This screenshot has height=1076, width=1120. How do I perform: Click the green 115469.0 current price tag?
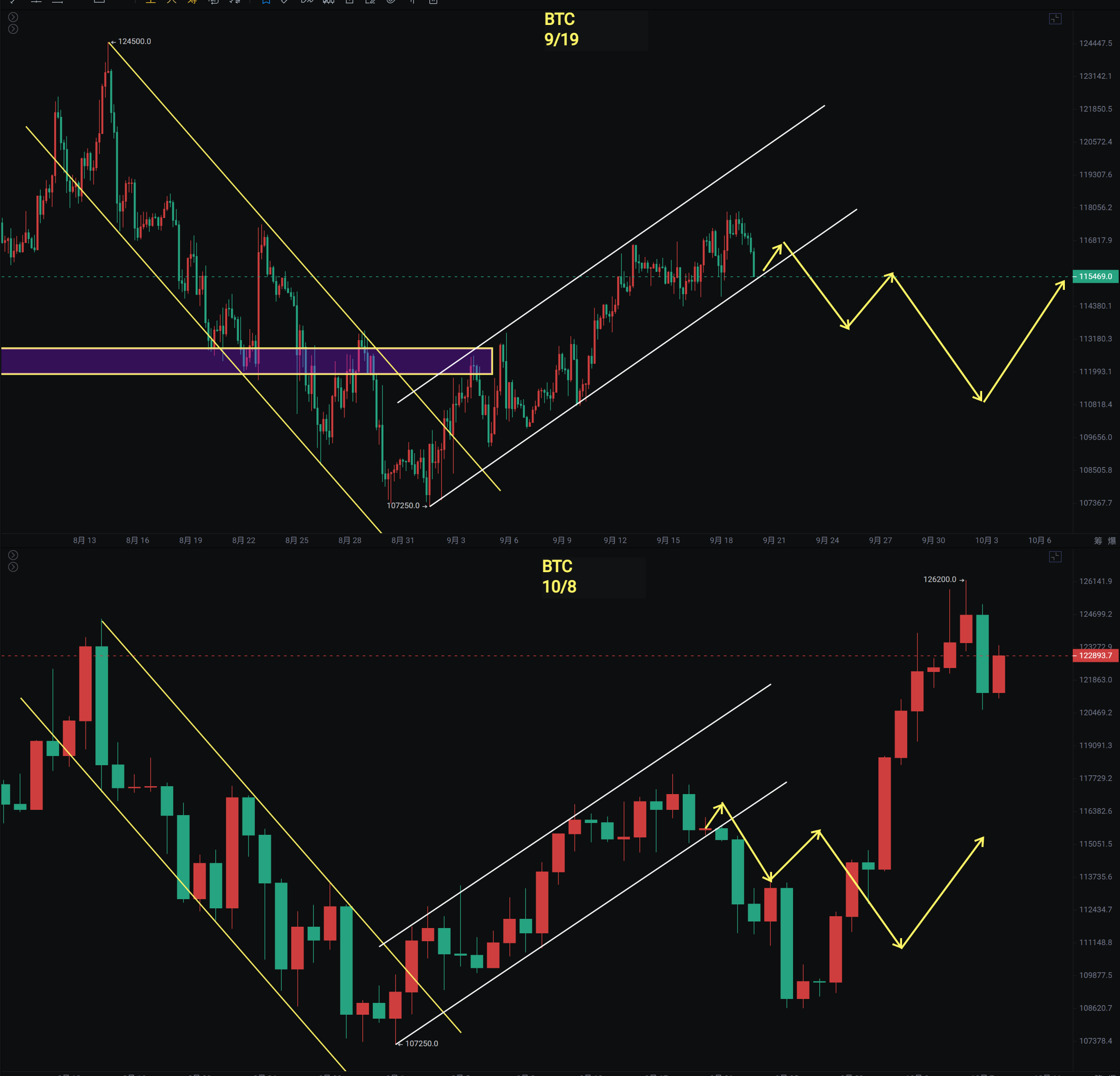pyautogui.click(x=1095, y=277)
